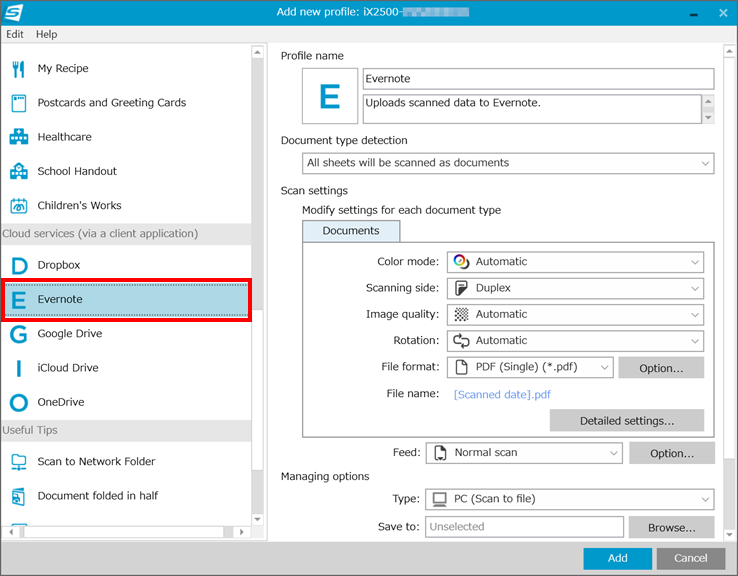Select the Google Drive G icon

(x=19, y=334)
